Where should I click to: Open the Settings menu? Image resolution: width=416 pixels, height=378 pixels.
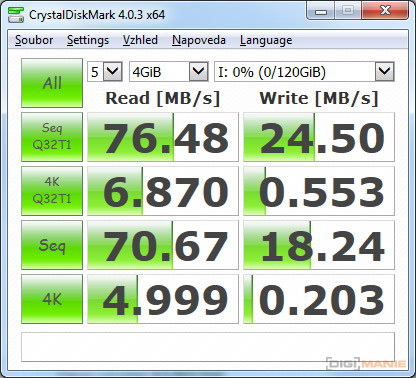point(88,40)
